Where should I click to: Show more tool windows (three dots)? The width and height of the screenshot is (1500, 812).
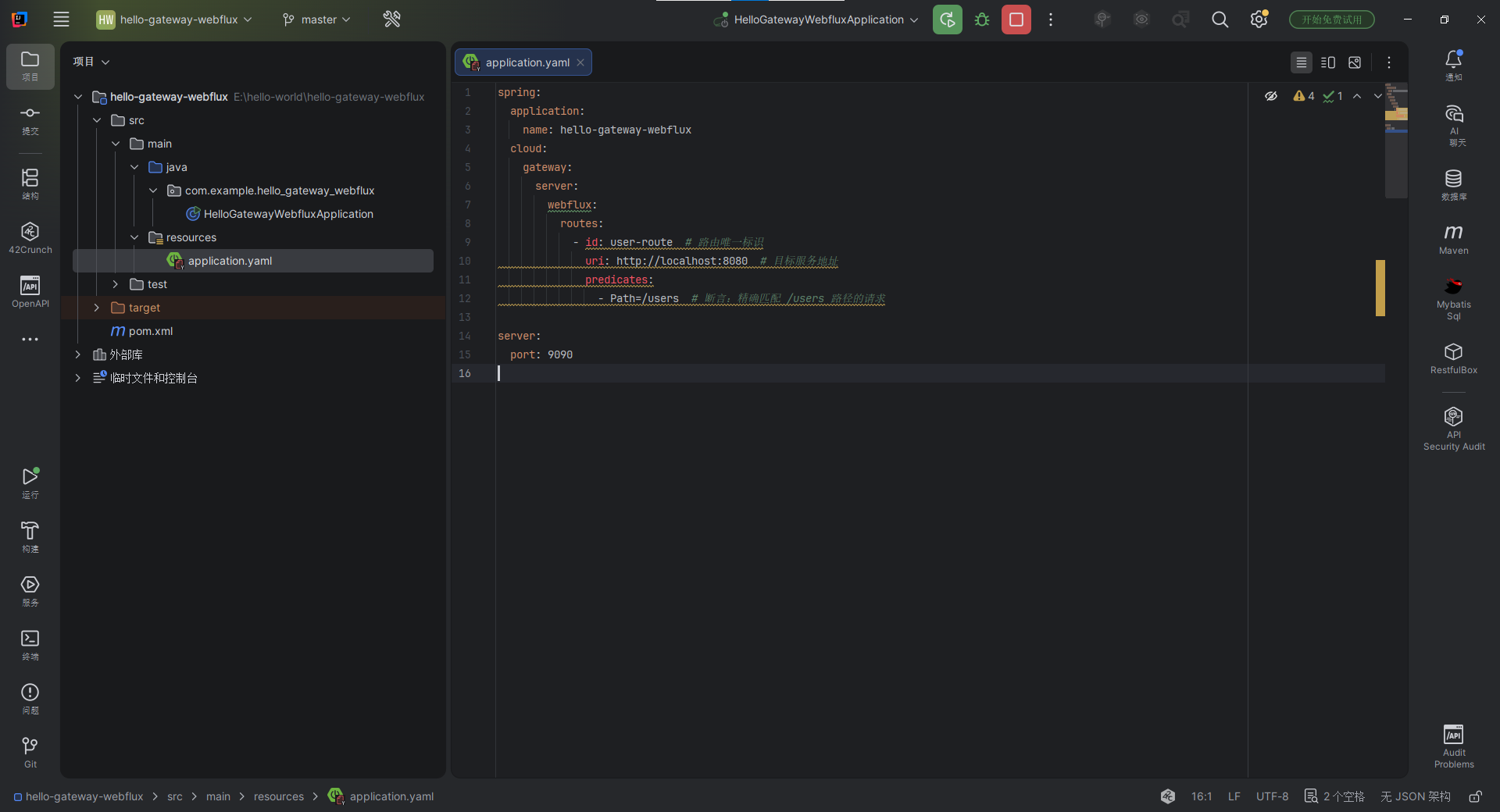point(30,340)
